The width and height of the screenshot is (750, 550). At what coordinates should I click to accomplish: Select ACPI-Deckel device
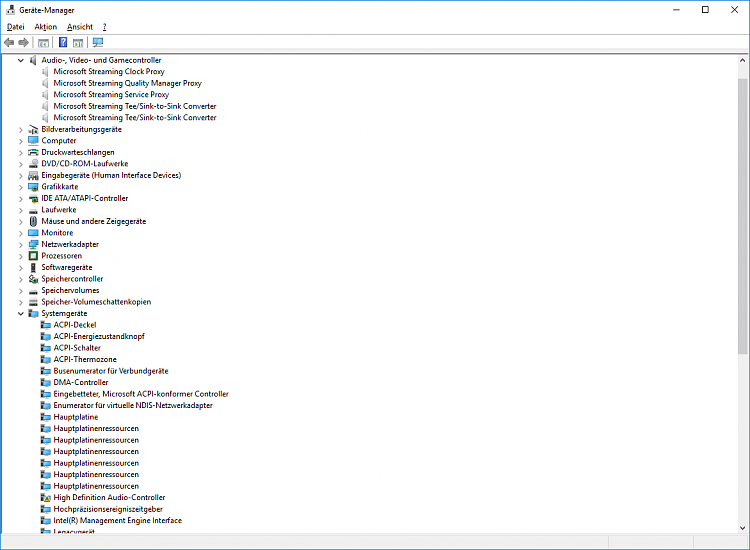click(x=75, y=325)
